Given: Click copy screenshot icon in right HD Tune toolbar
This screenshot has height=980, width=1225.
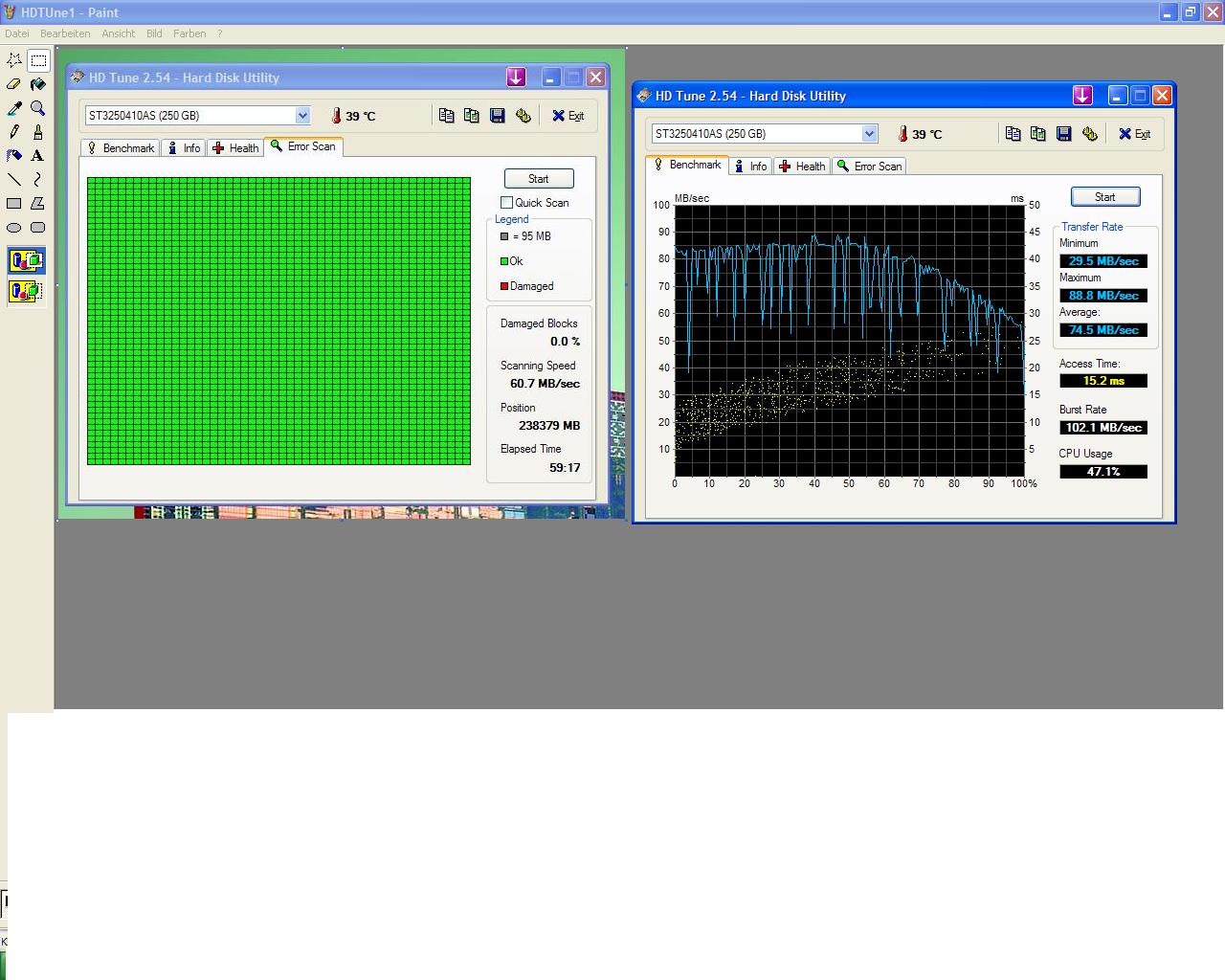Looking at the screenshot, I should tap(1038, 134).
